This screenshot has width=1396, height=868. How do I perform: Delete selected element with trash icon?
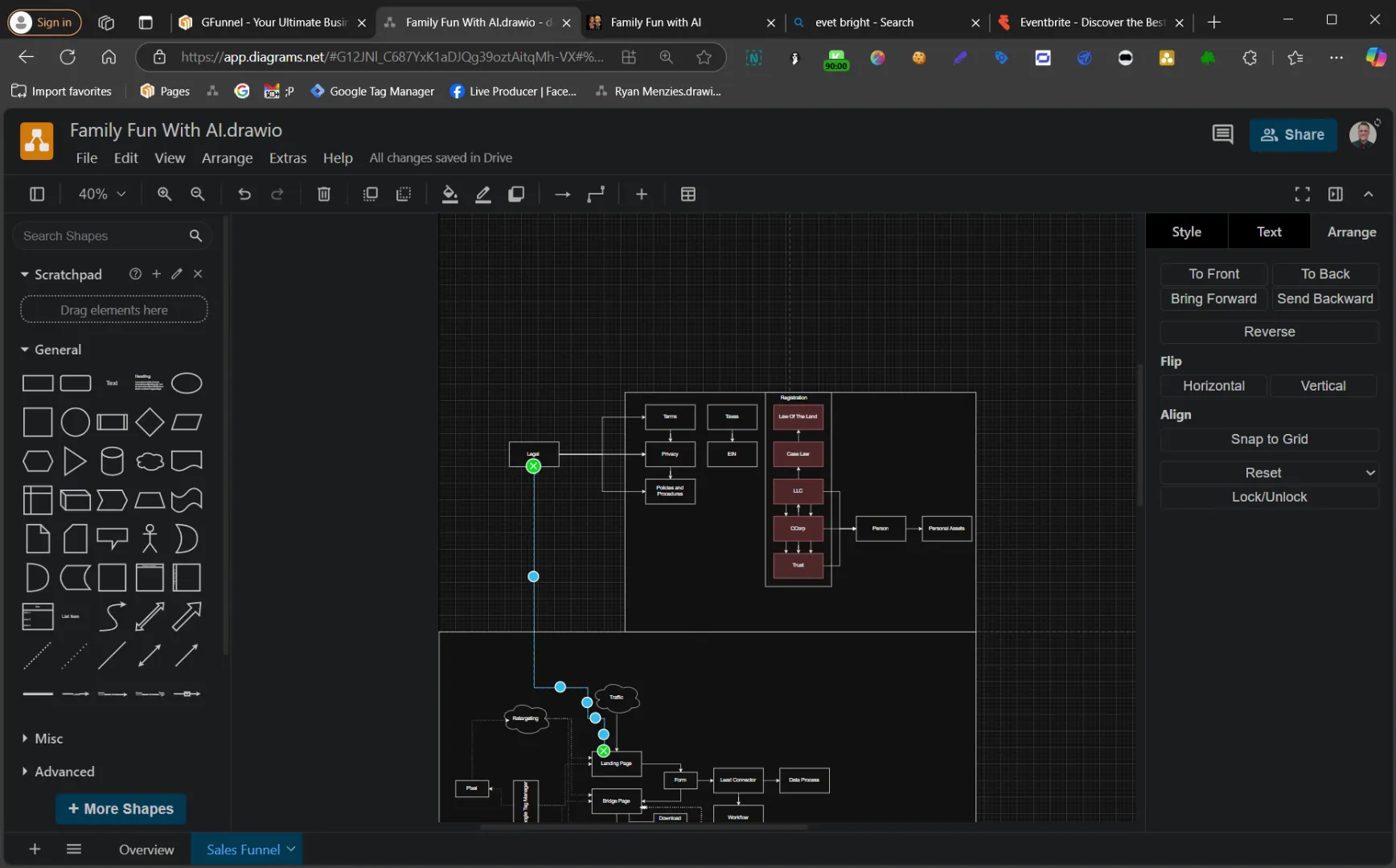tap(324, 194)
